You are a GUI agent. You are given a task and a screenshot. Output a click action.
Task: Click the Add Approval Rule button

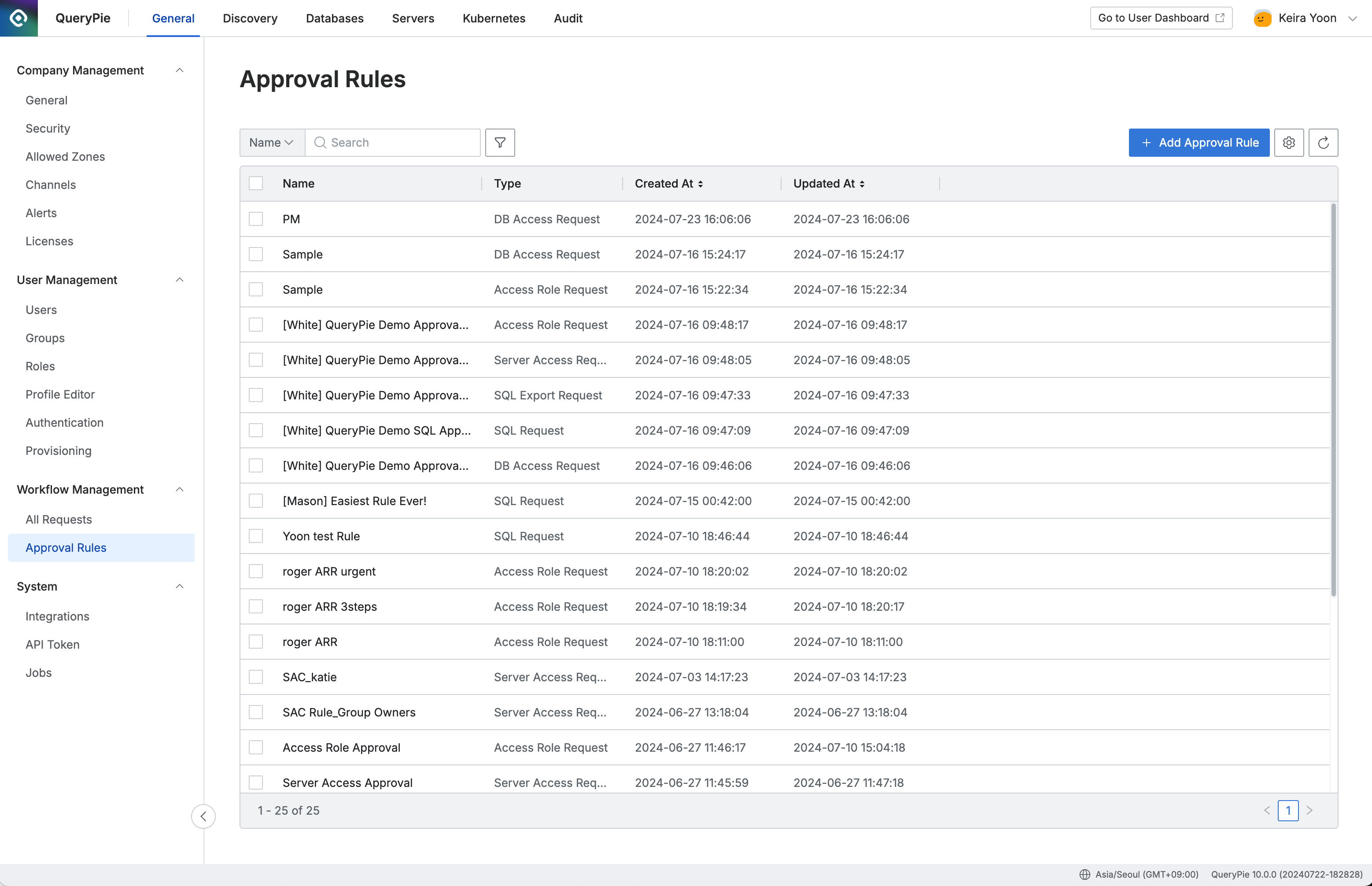[x=1198, y=142]
